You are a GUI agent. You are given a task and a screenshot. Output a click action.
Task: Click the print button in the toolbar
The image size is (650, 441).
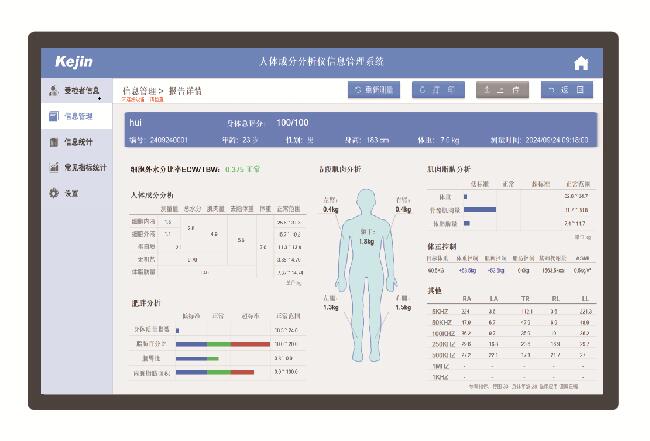pos(438,90)
